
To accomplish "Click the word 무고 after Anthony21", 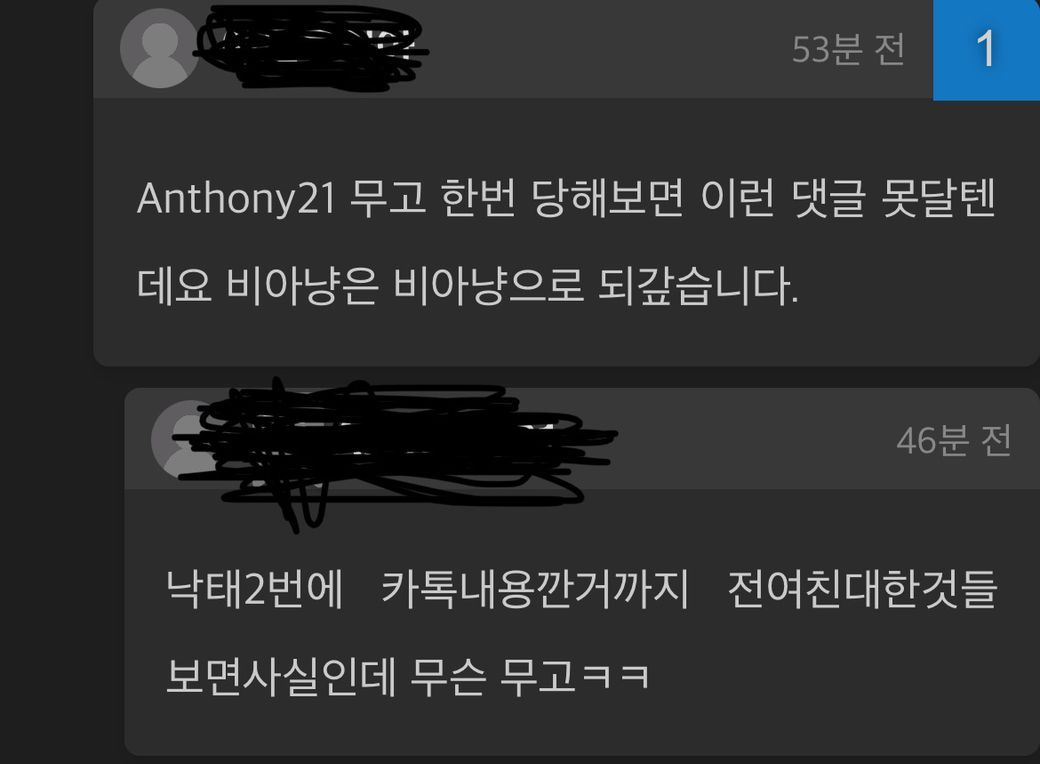I will tap(388, 198).
